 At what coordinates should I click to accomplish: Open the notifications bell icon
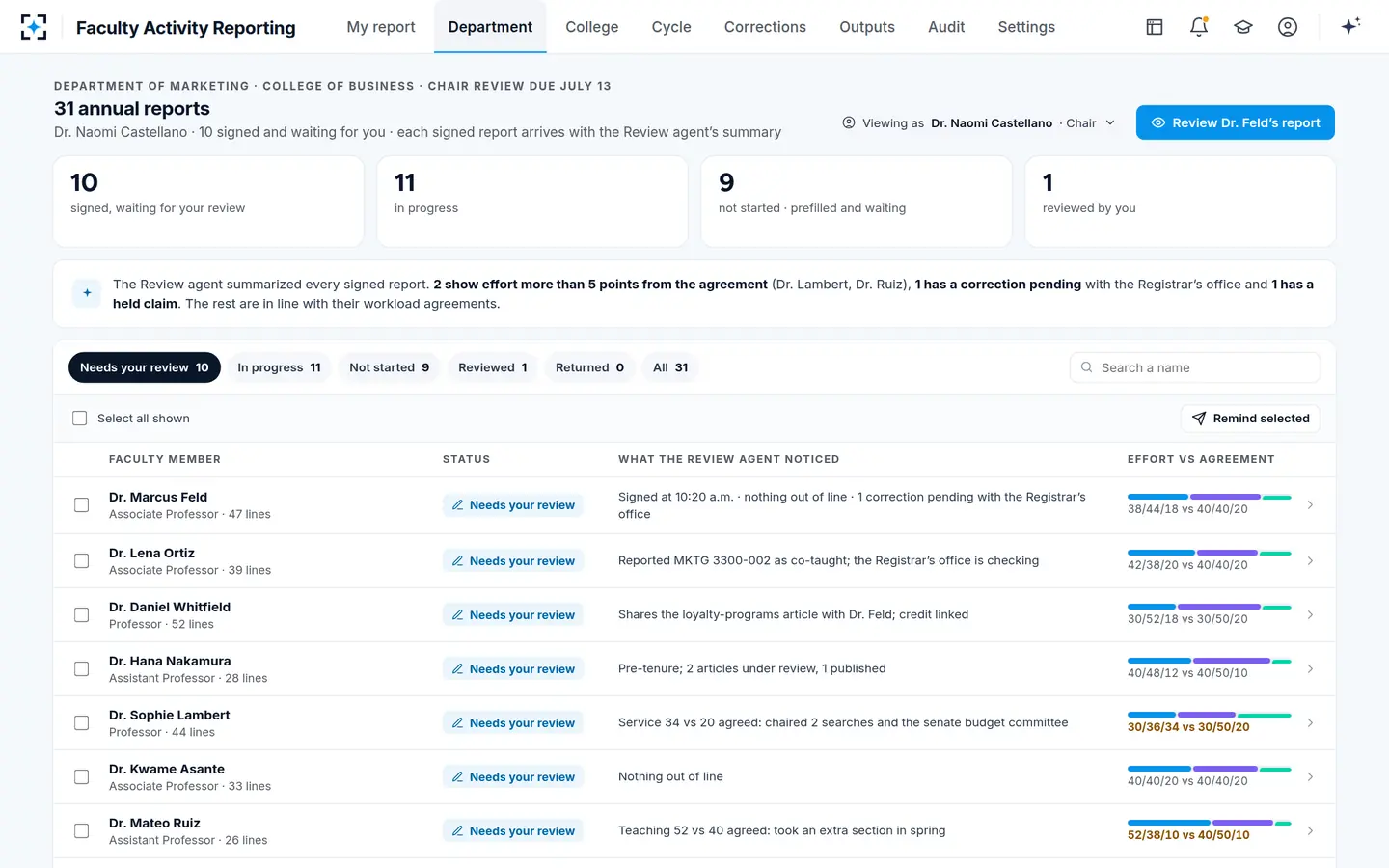(x=1199, y=27)
